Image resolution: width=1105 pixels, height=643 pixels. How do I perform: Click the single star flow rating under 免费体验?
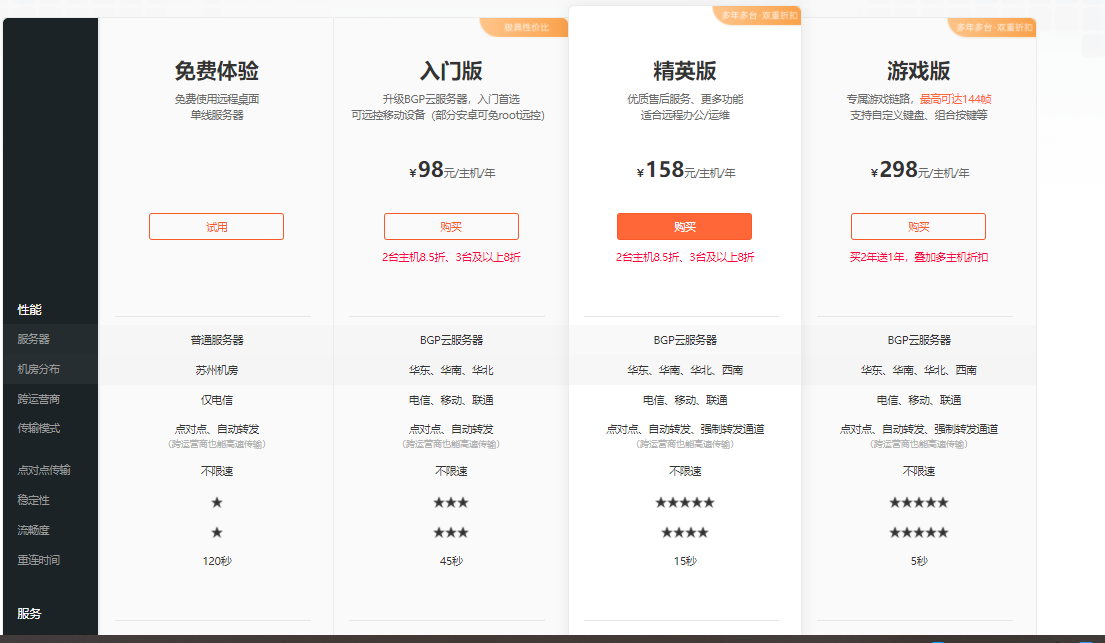coord(216,533)
